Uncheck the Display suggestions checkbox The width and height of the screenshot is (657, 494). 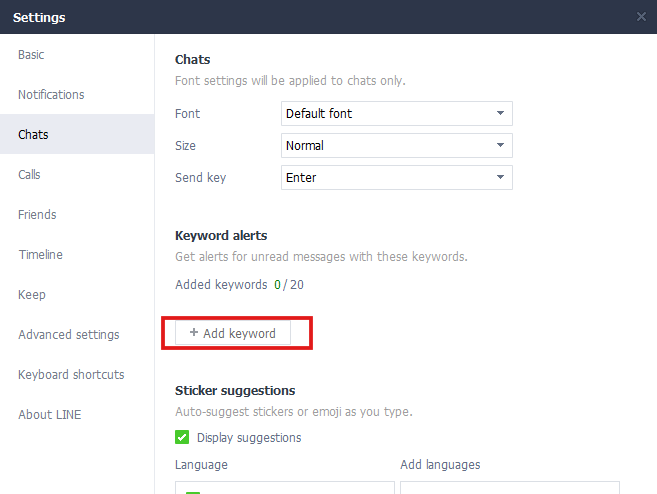(182, 437)
